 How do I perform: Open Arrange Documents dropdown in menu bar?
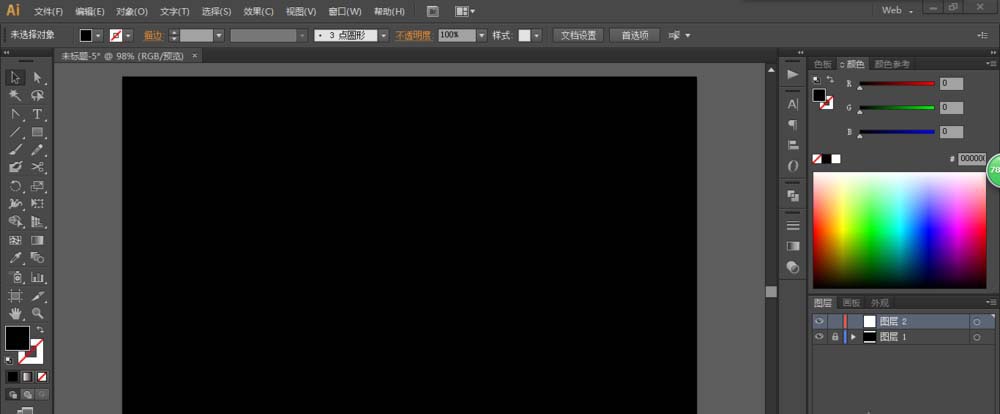click(x=465, y=11)
